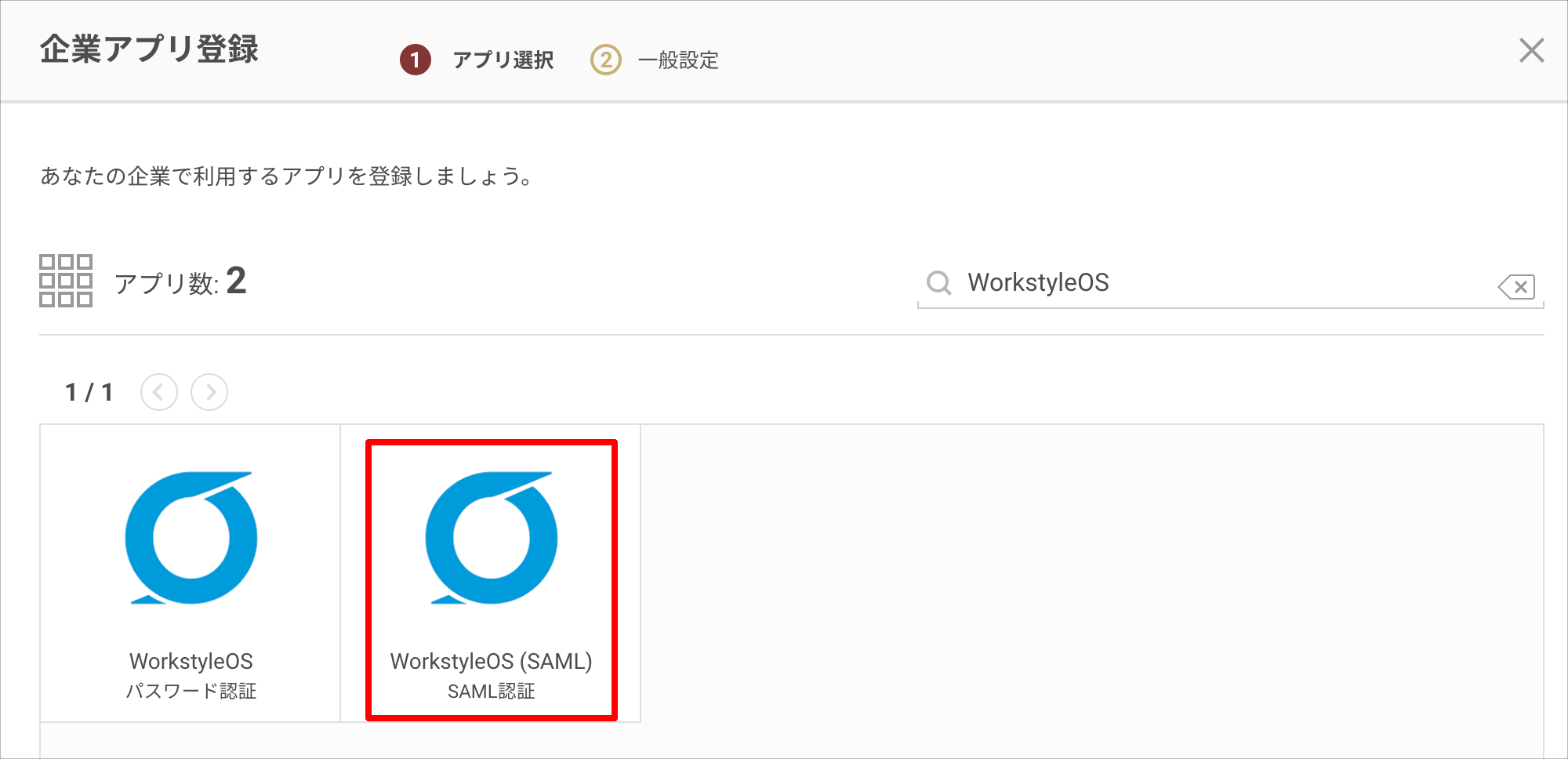Click the grid view icon
1568x759 pixels.
66,280
